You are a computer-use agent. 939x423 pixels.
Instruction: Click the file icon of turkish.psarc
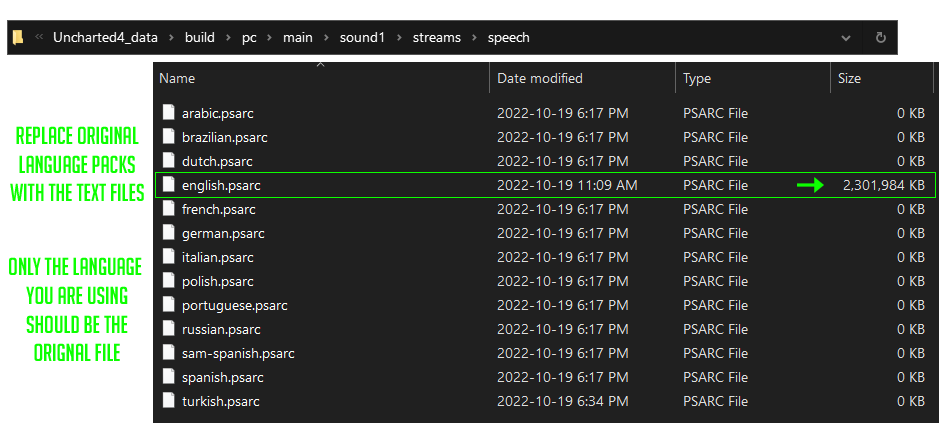(169, 401)
